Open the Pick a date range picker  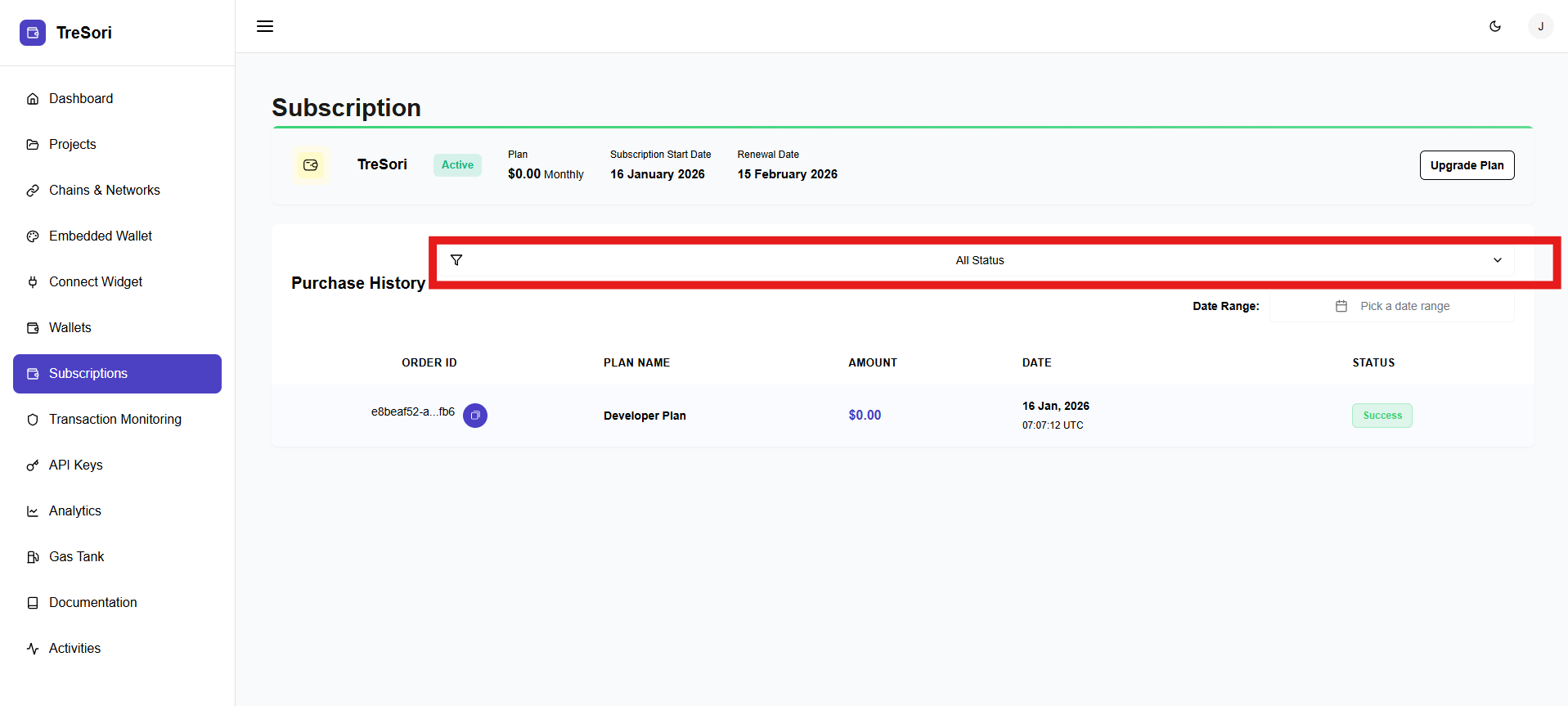[x=1404, y=306]
